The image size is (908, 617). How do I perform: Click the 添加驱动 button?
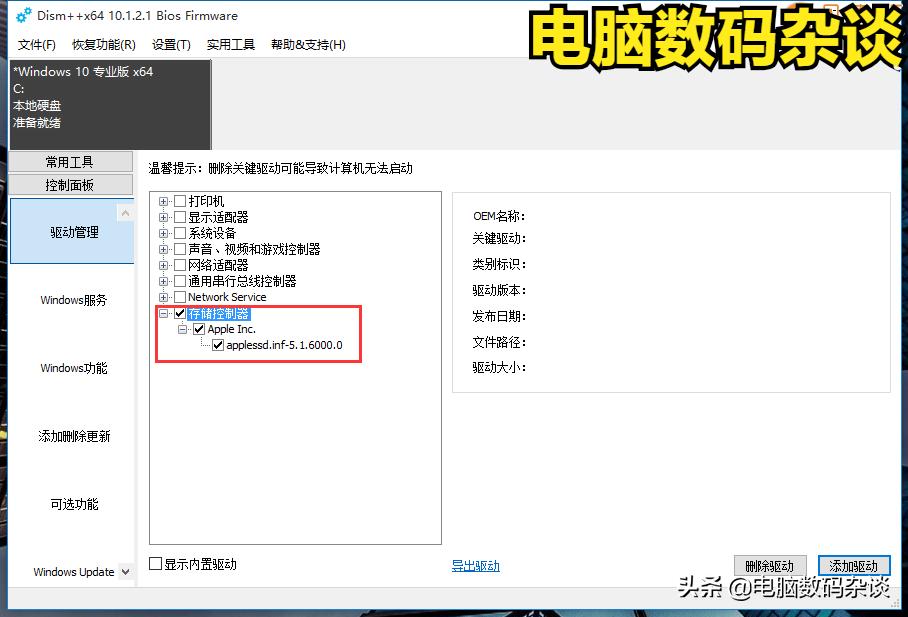pyautogui.click(x=853, y=564)
